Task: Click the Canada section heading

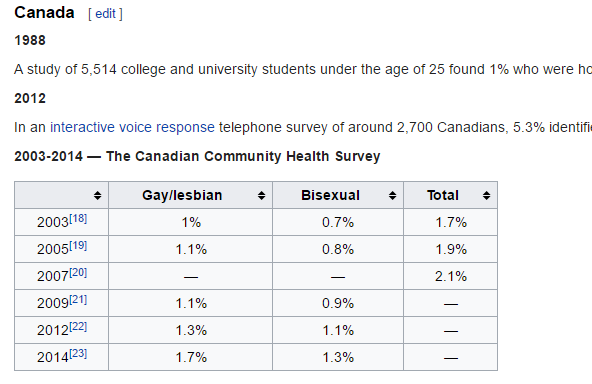Action: click(x=44, y=13)
